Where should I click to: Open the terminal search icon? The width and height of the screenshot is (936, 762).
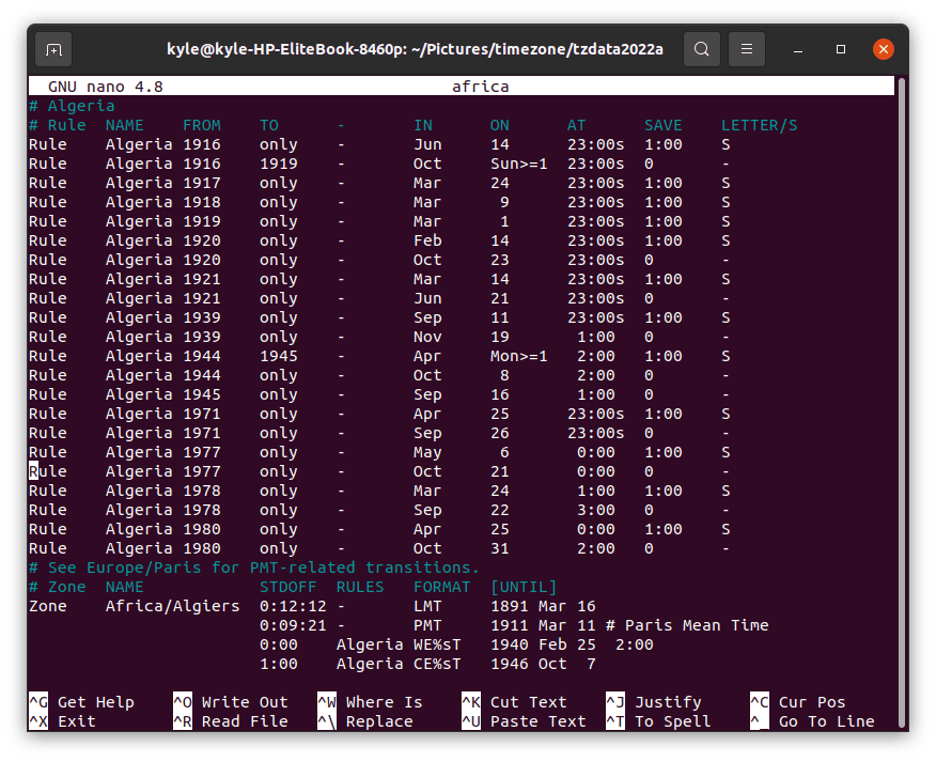click(x=701, y=49)
